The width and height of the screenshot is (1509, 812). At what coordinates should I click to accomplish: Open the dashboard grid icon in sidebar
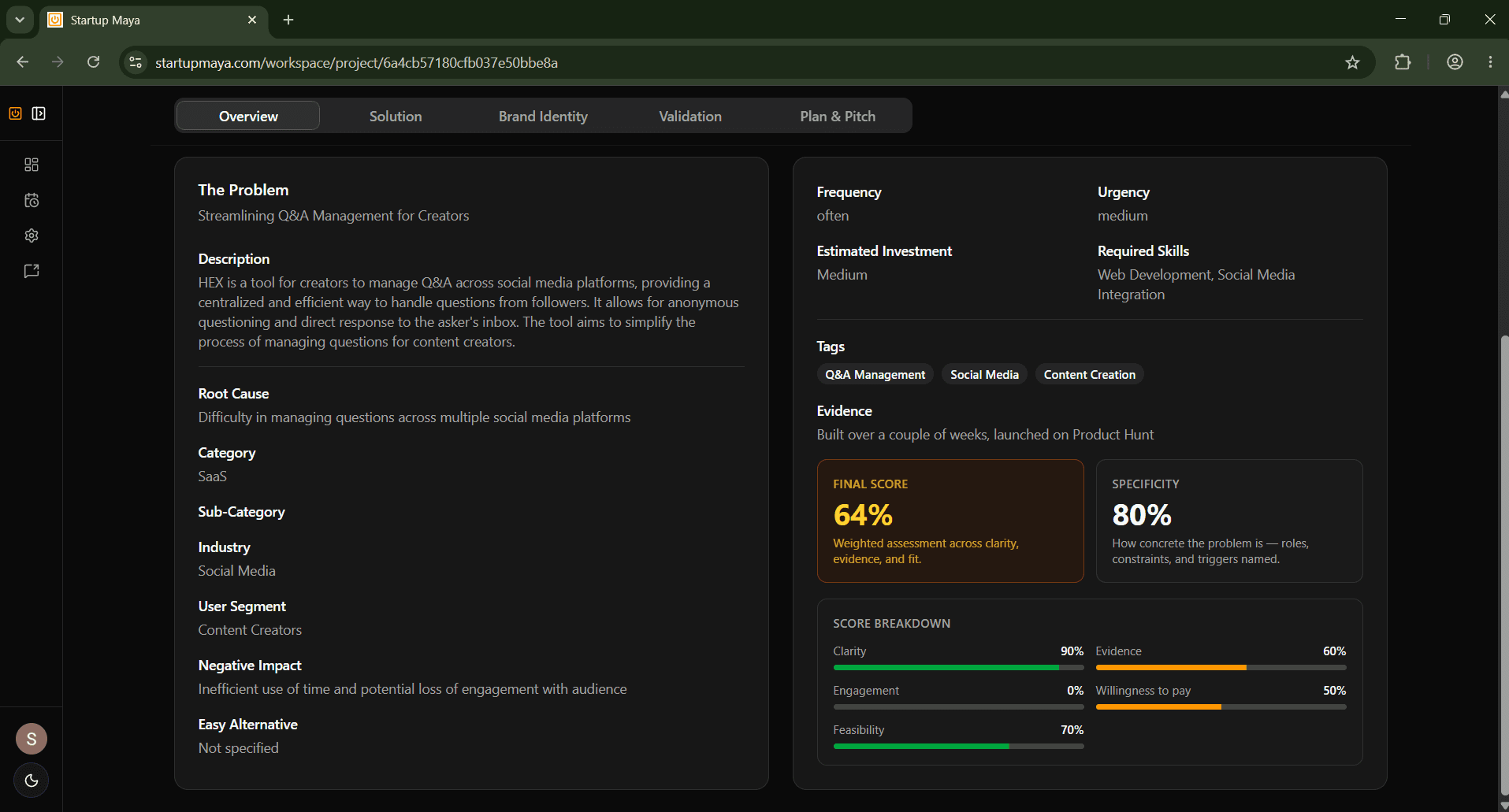[x=32, y=165]
